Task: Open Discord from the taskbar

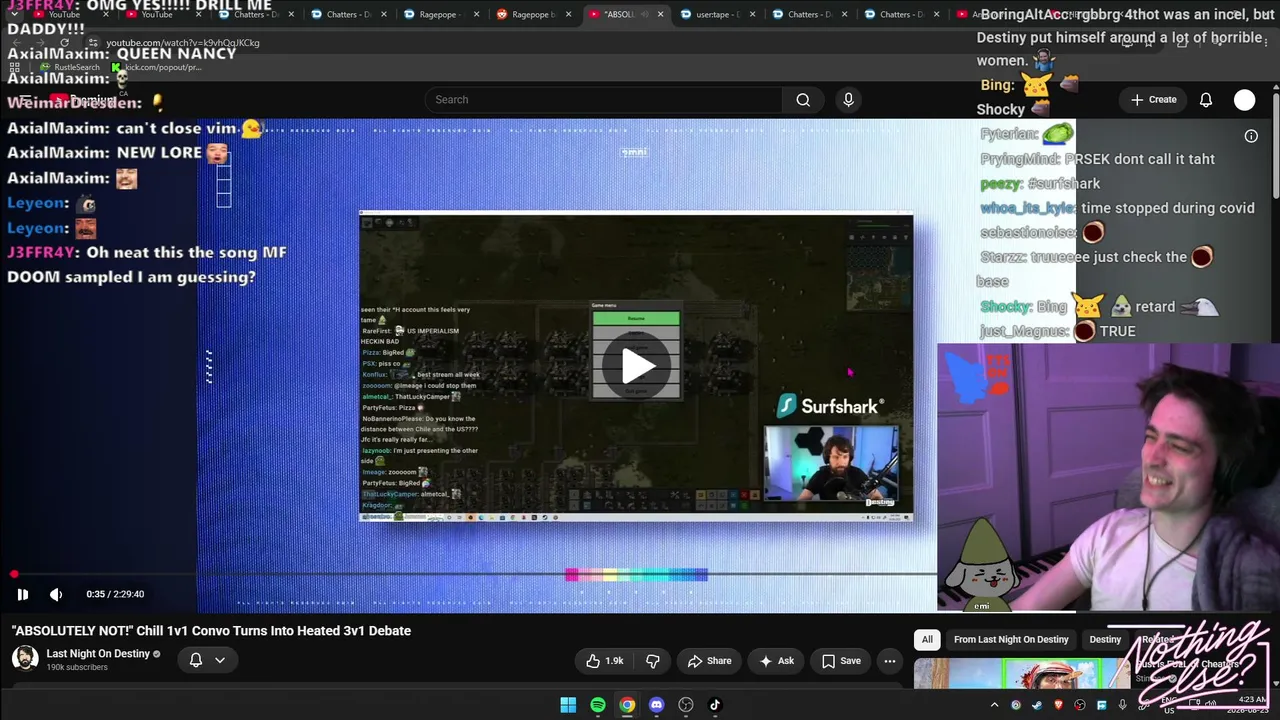Action: [656, 705]
